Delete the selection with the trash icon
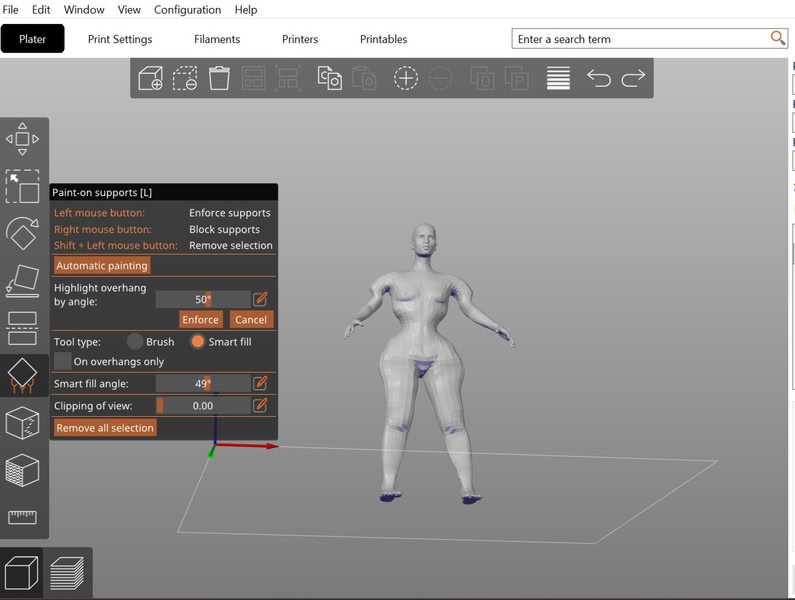Screen dimensions: 795x600 click(x=219, y=79)
